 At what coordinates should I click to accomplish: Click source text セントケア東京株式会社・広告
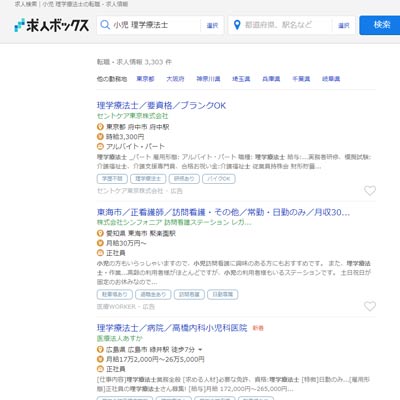[x=140, y=191]
